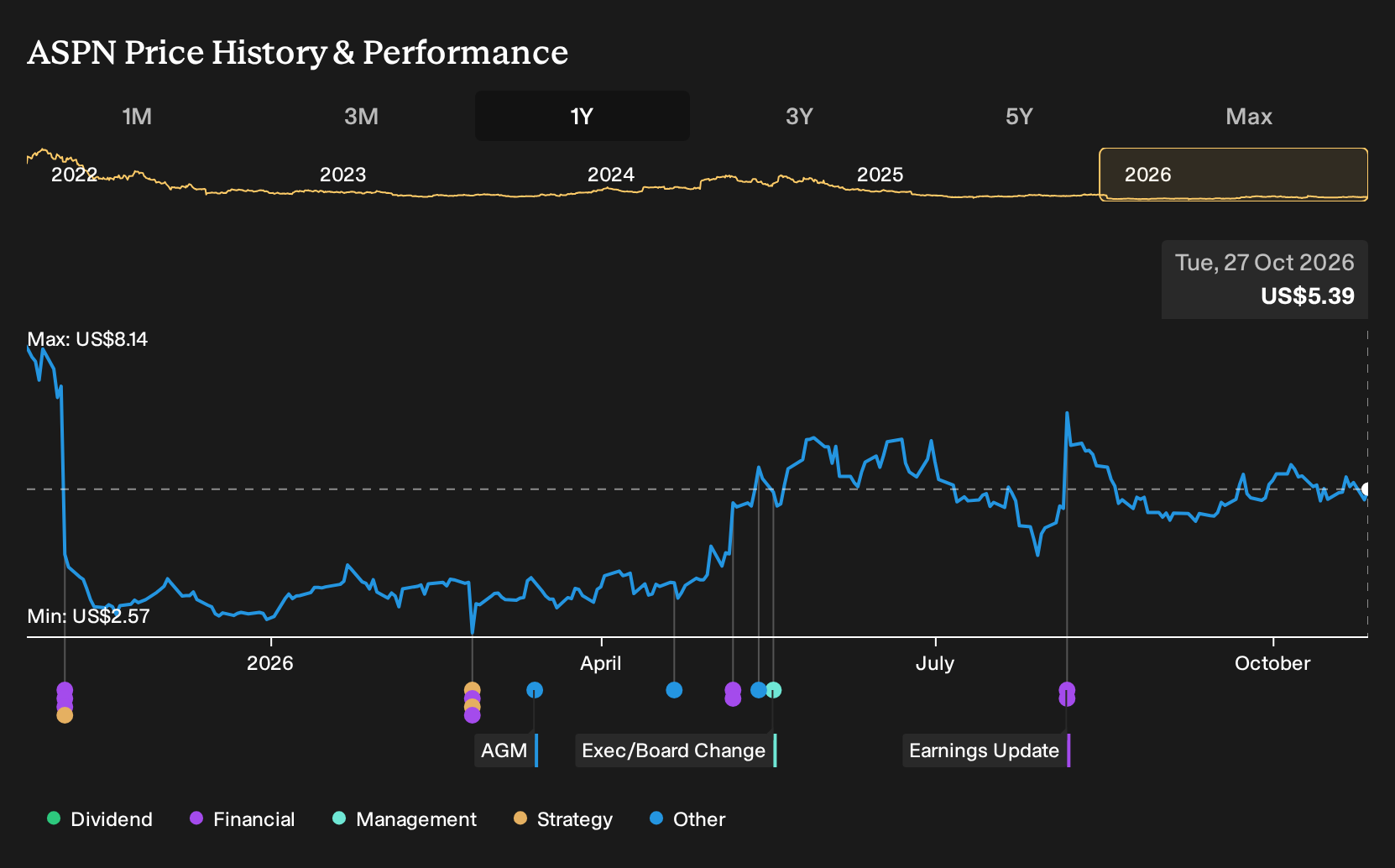
Task: Click the Max: US$8.14 label
Action: click(x=87, y=339)
